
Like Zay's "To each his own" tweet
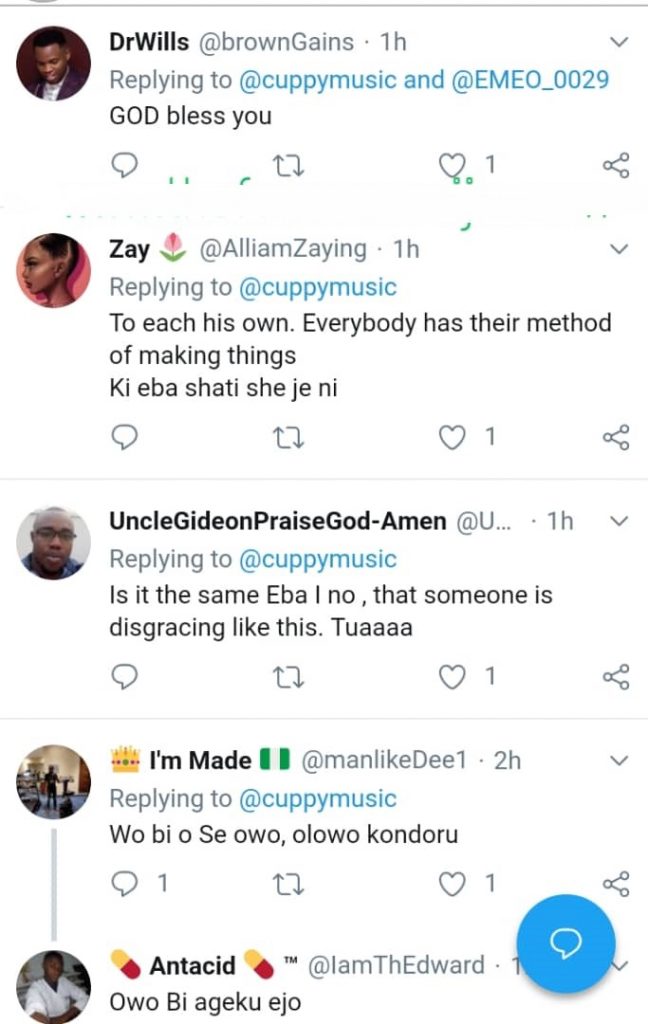(455, 437)
